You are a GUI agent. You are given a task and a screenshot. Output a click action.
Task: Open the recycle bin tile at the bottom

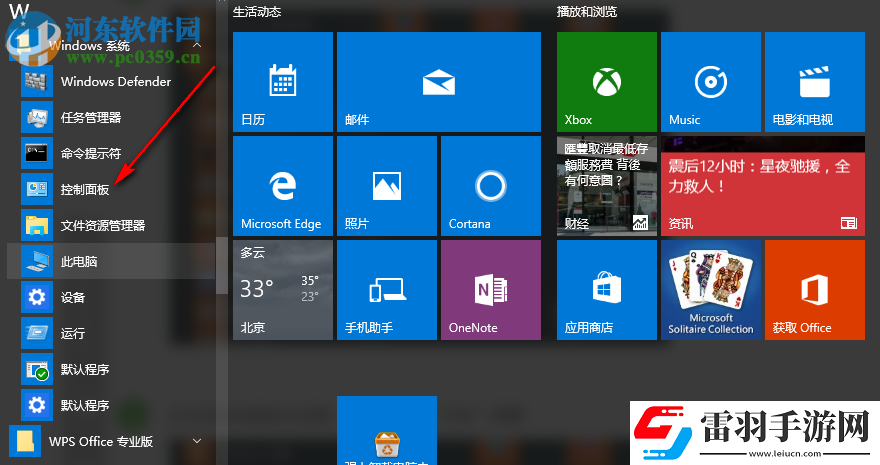tap(387, 430)
